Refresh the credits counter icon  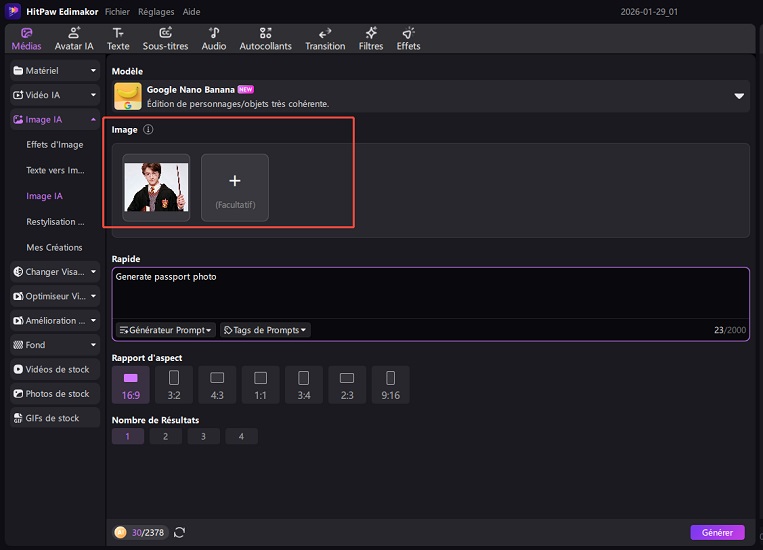(180, 533)
